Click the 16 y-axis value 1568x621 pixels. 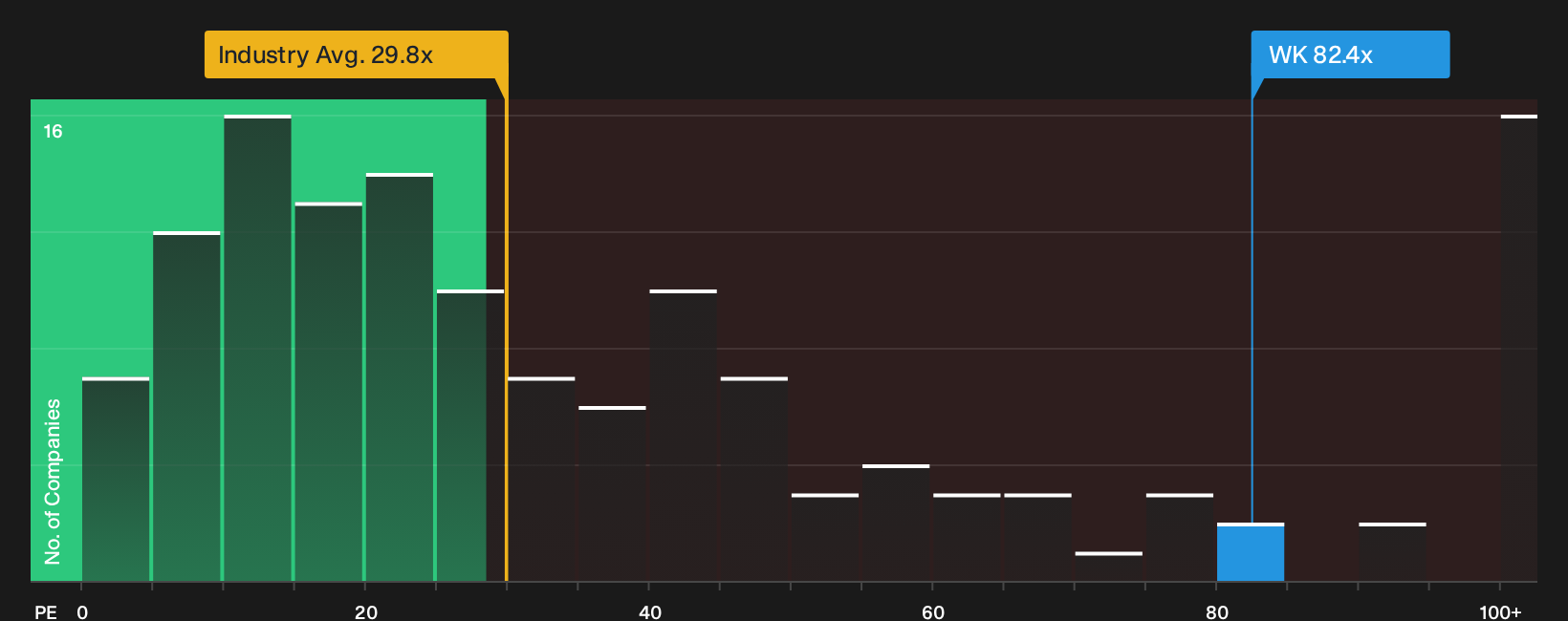[53, 131]
